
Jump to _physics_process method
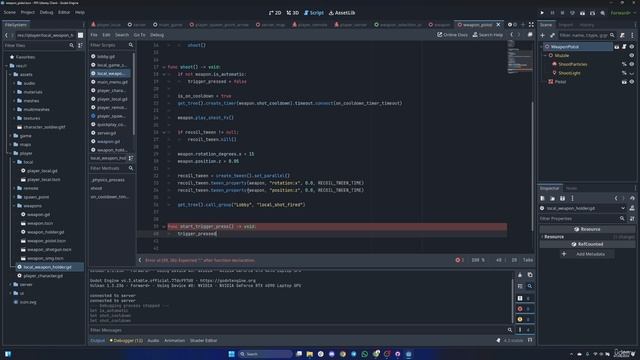point(108,180)
